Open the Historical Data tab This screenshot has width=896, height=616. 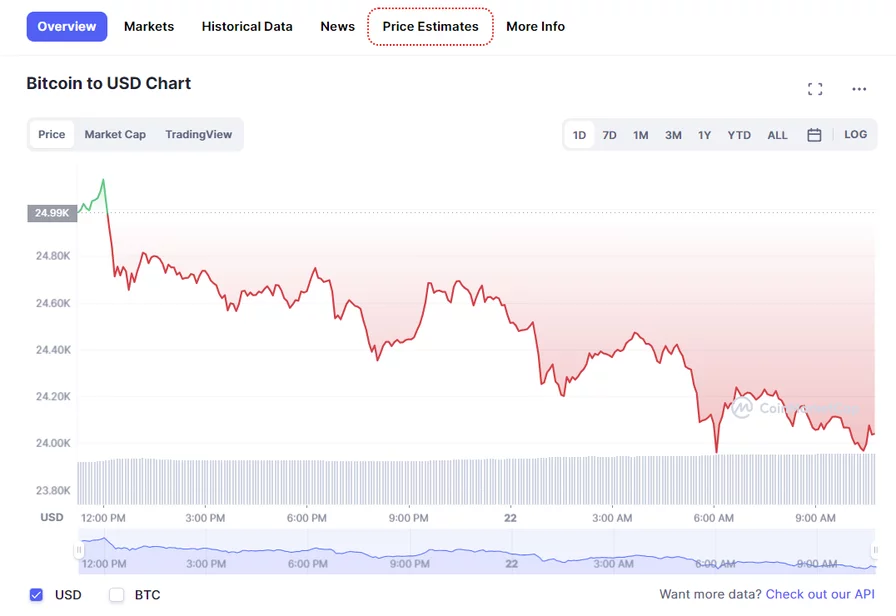click(x=247, y=27)
